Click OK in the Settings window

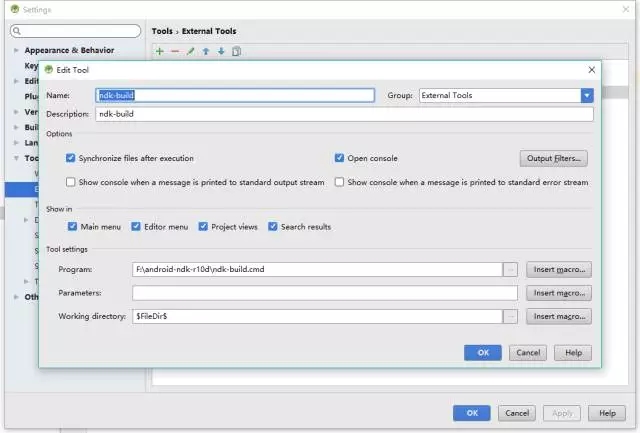[471, 413]
